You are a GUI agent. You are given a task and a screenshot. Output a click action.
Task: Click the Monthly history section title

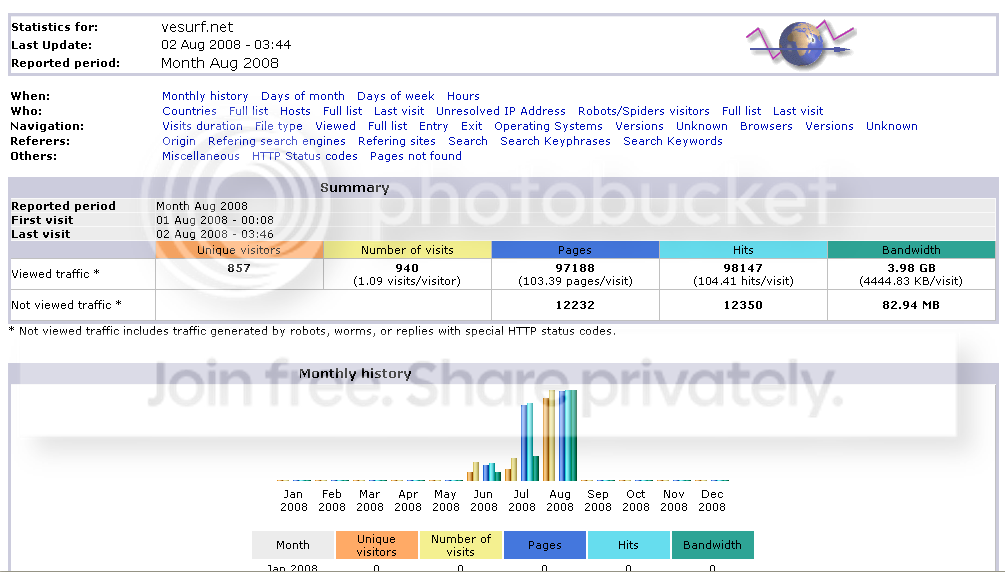click(x=355, y=373)
